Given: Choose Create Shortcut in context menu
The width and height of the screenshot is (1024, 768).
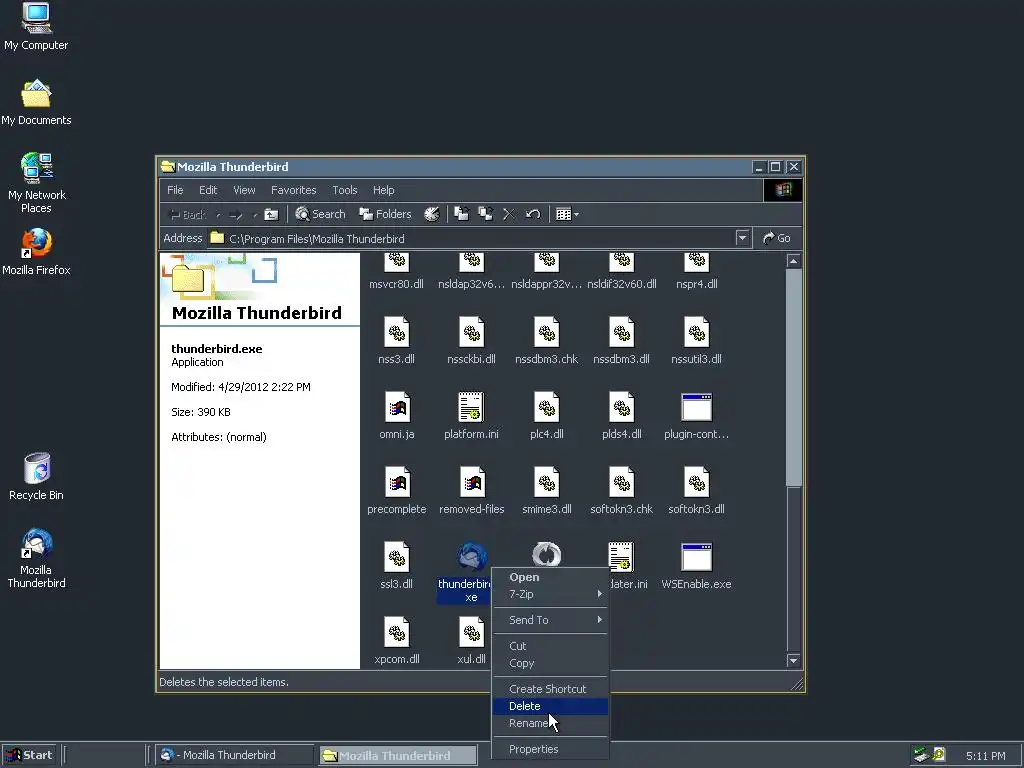Looking at the screenshot, I should [550, 689].
